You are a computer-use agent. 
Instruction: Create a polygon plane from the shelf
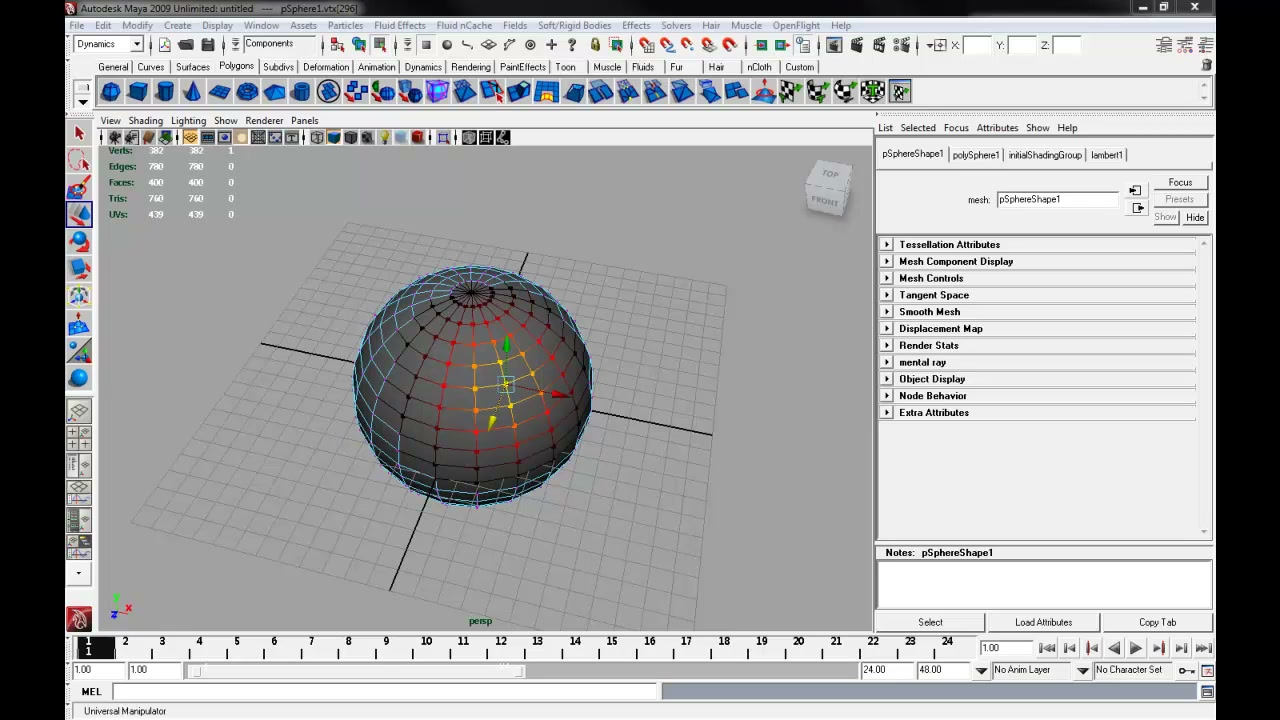pyautogui.click(x=219, y=92)
